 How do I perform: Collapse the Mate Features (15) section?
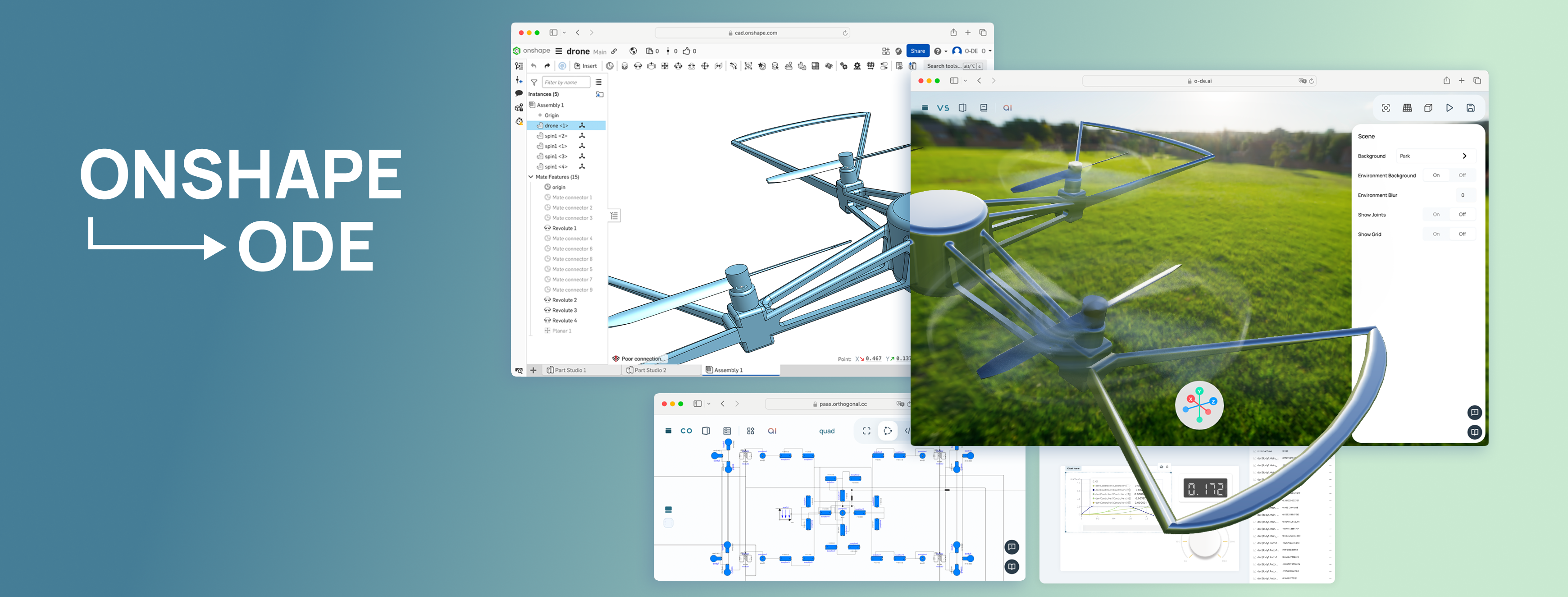point(531,177)
